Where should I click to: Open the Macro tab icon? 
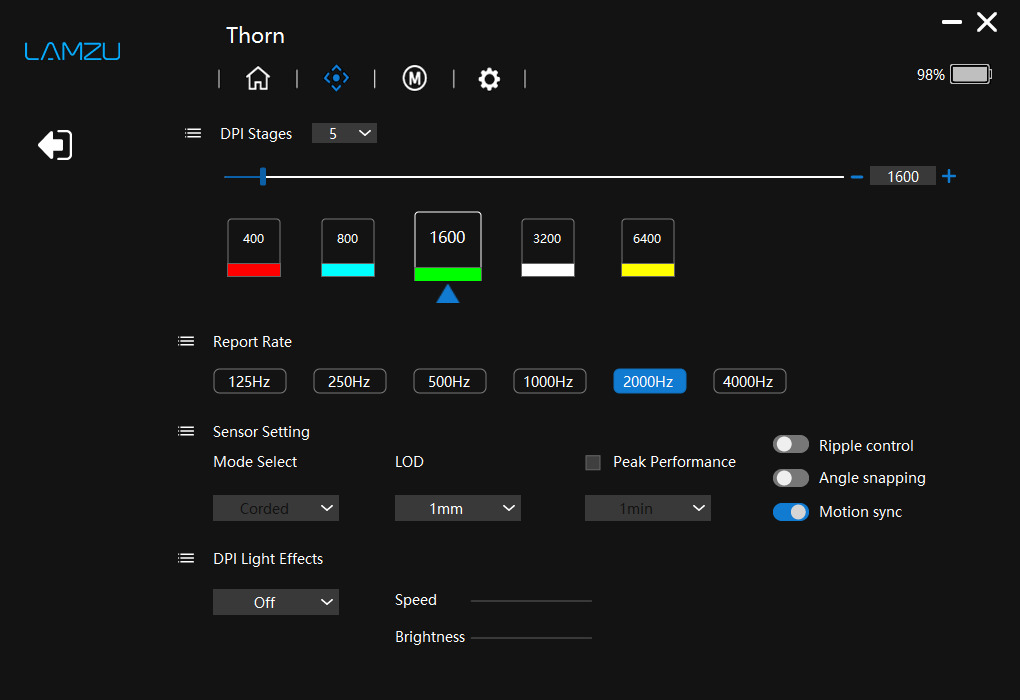click(x=414, y=78)
